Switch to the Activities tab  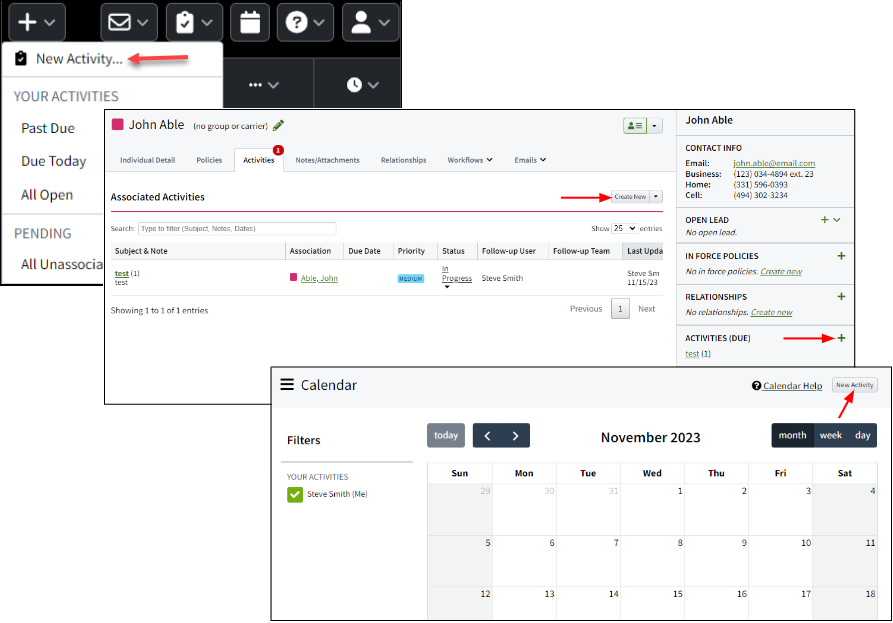click(259, 160)
